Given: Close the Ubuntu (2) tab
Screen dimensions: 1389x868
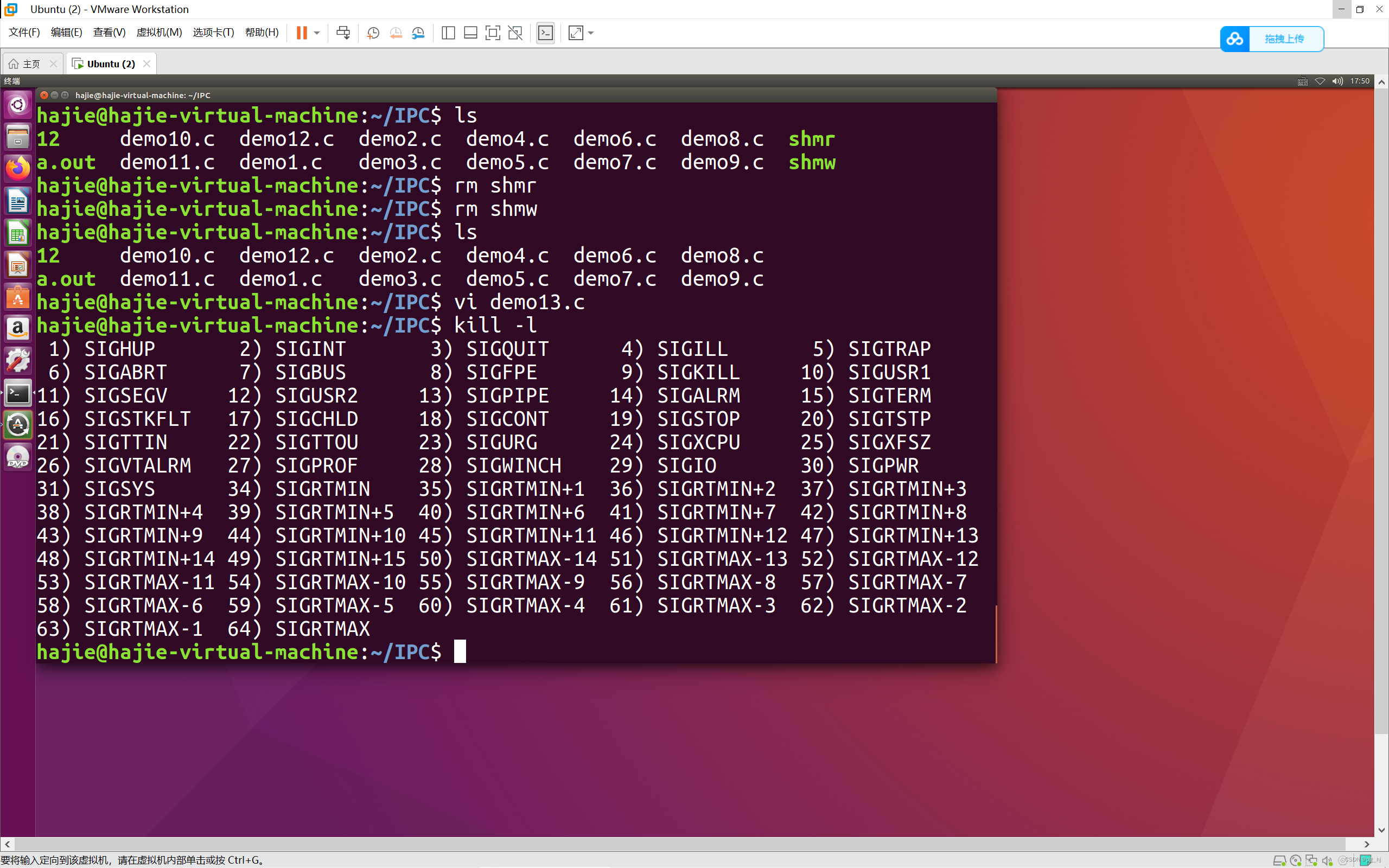Looking at the screenshot, I should [147, 63].
